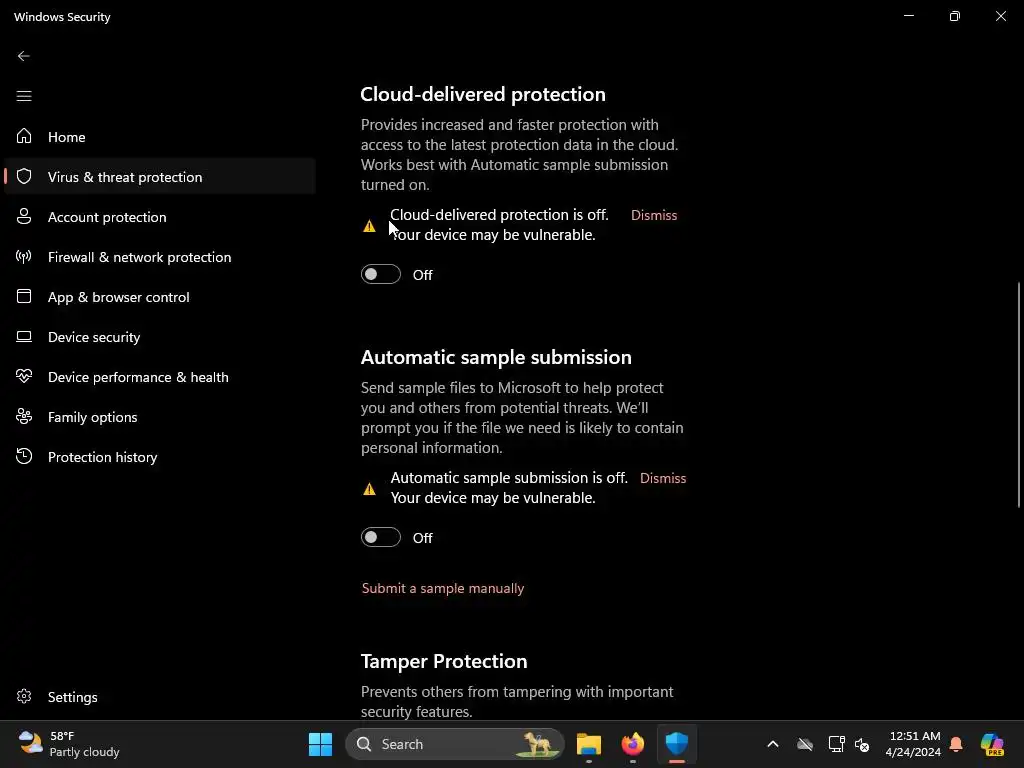Image resolution: width=1024 pixels, height=768 pixels.
Task: Click the Virus & threat protection shield icon
Action: pos(24,176)
